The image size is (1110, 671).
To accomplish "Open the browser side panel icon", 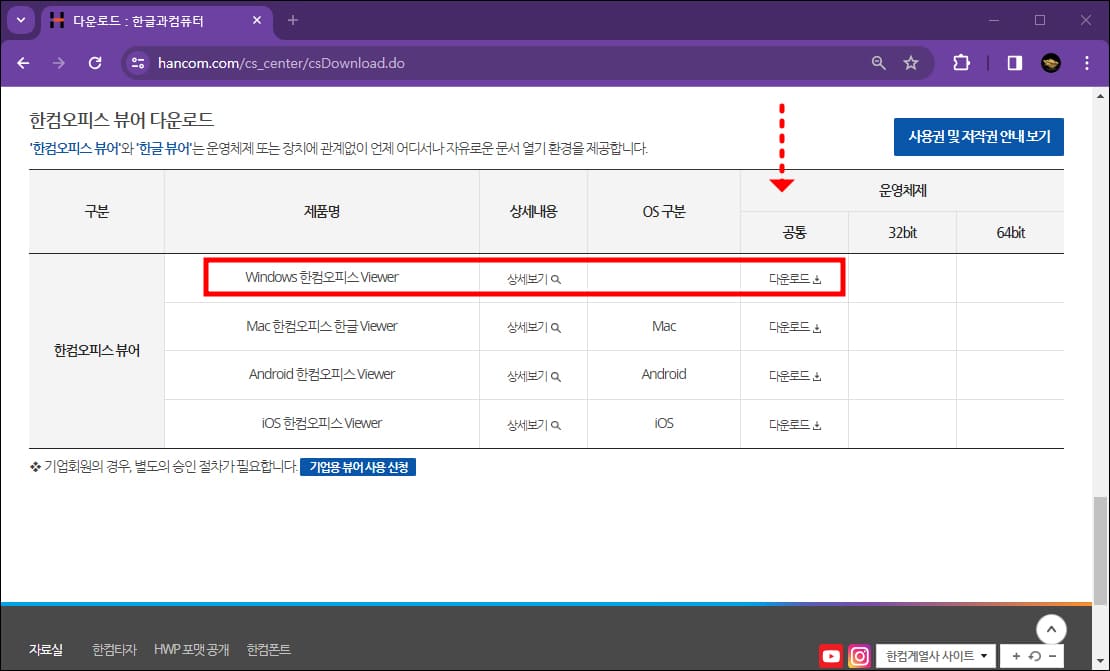I will tap(1013, 62).
